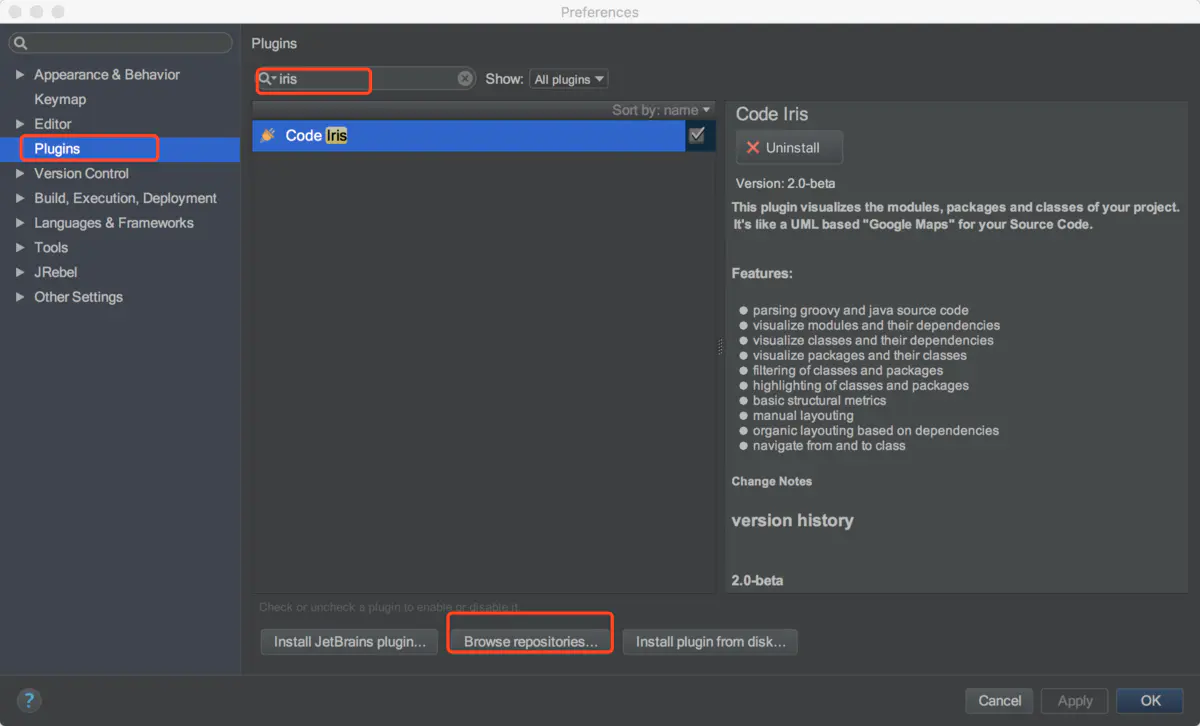Select Keymap in settings sidebar
Viewport: 1200px width, 726px height.
pos(60,99)
